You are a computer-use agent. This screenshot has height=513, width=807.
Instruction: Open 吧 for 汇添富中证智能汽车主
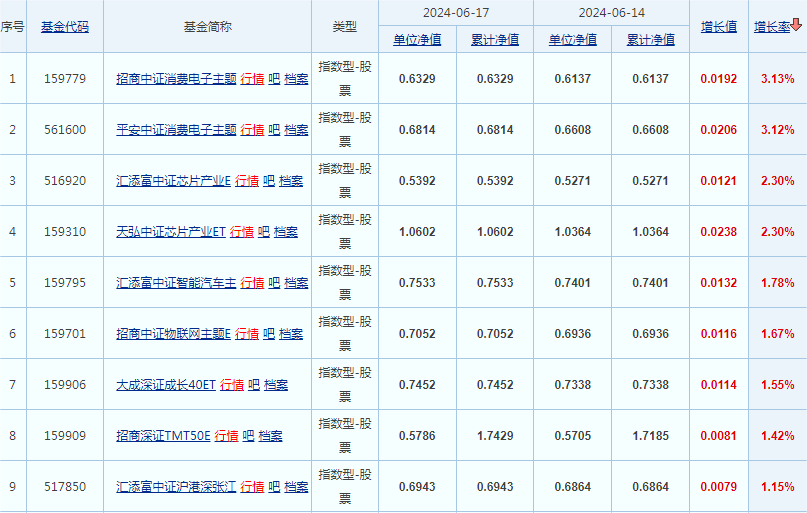(x=274, y=282)
